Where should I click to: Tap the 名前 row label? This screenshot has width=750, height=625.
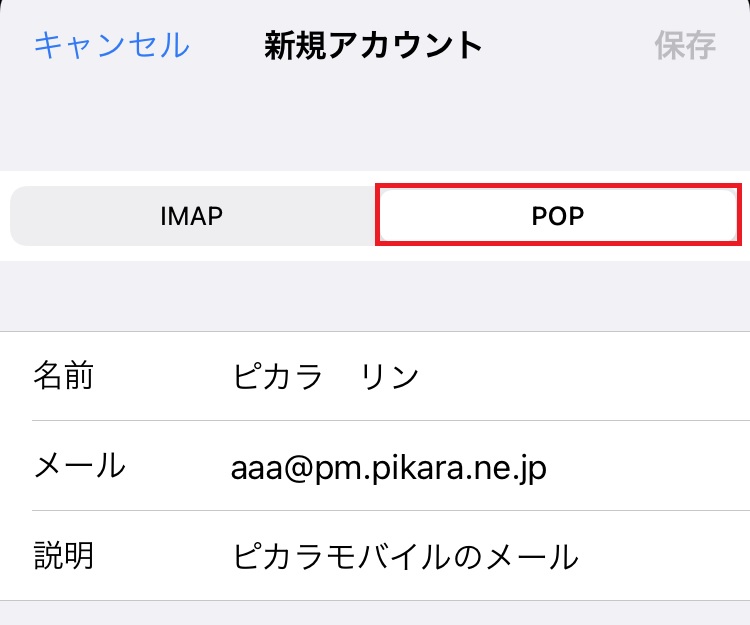(x=63, y=377)
